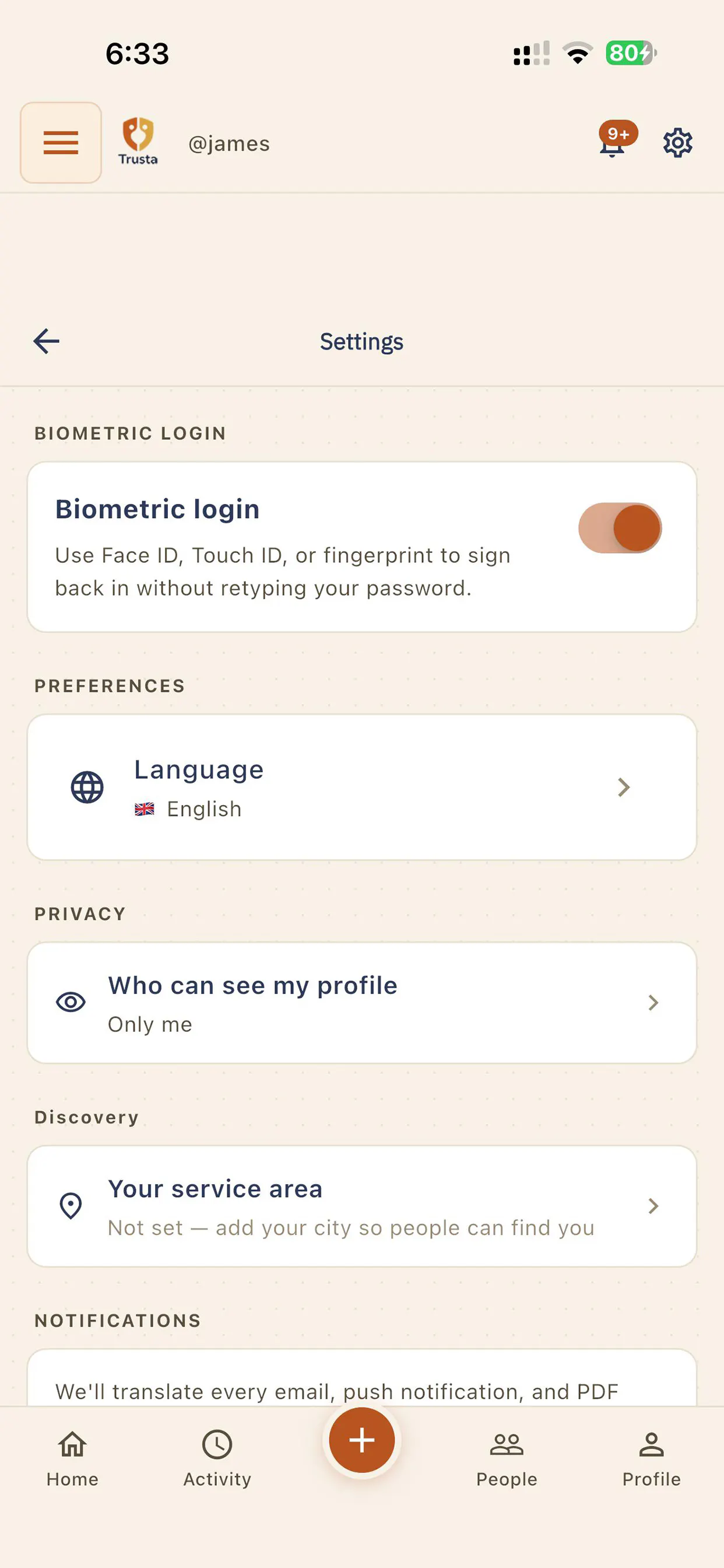The height and width of the screenshot is (1568, 724).
Task: Expand the Language chevron
Action: click(624, 787)
